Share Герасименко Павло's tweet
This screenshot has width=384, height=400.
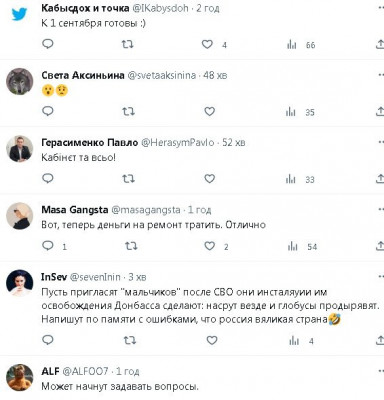[x=380, y=179]
